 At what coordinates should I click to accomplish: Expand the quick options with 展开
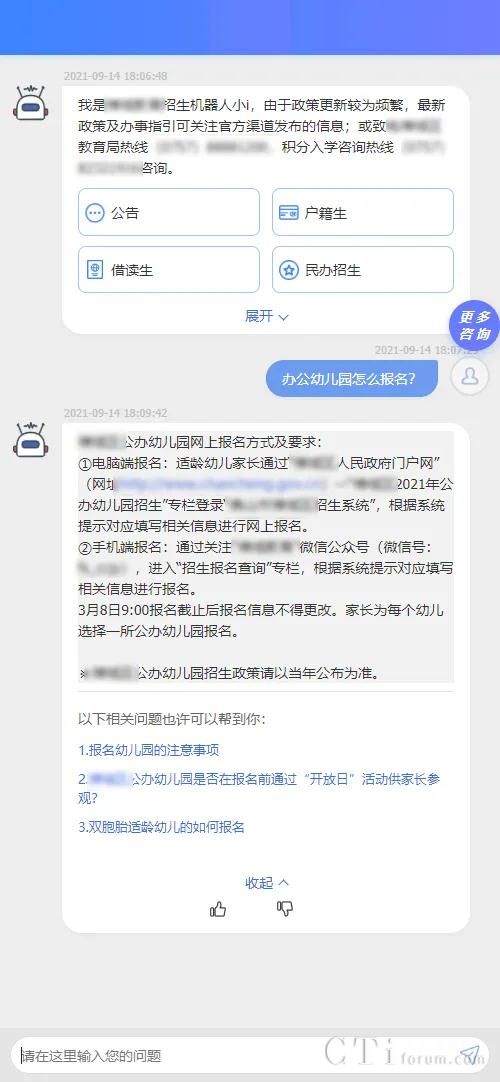pyautogui.click(x=266, y=316)
